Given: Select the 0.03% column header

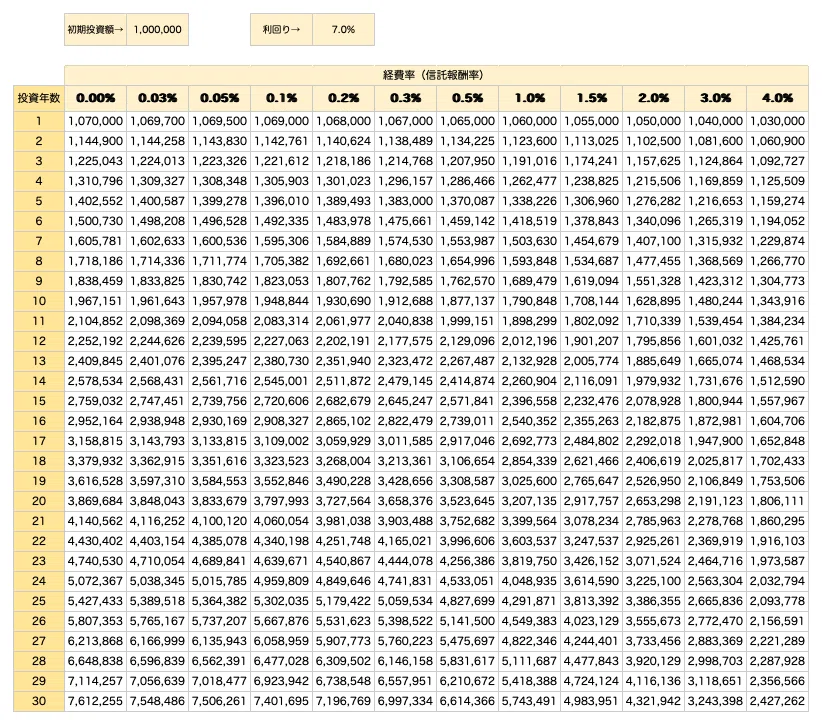Looking at the screenshot, I should click(x=157, y=98).
